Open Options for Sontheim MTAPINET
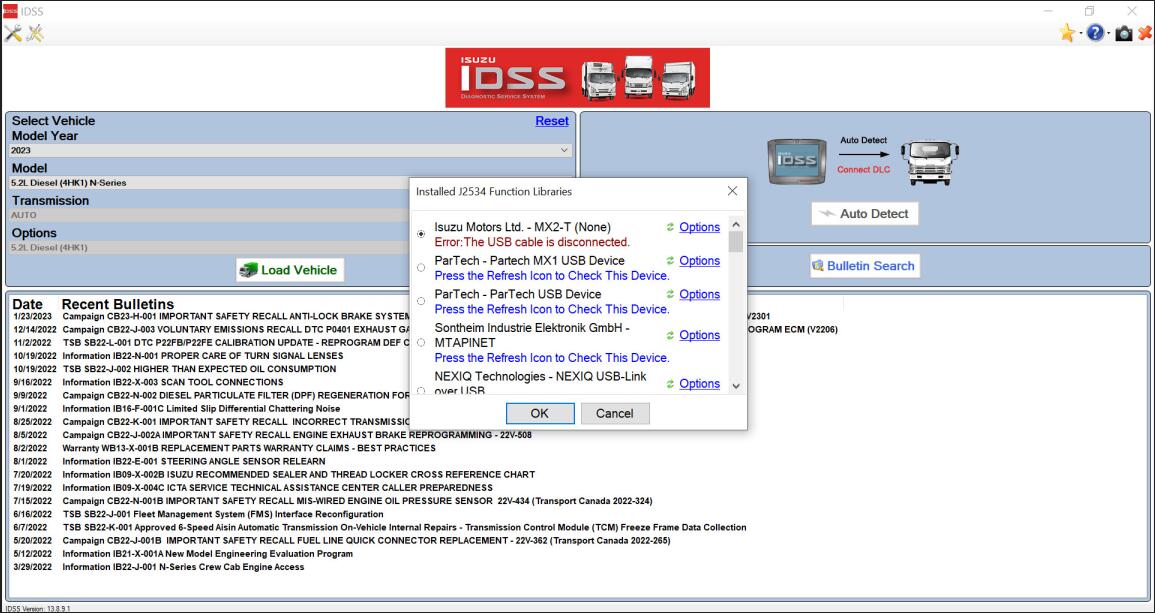The width and height of the screenshot is (1155, 613). [x=699, y=335]
